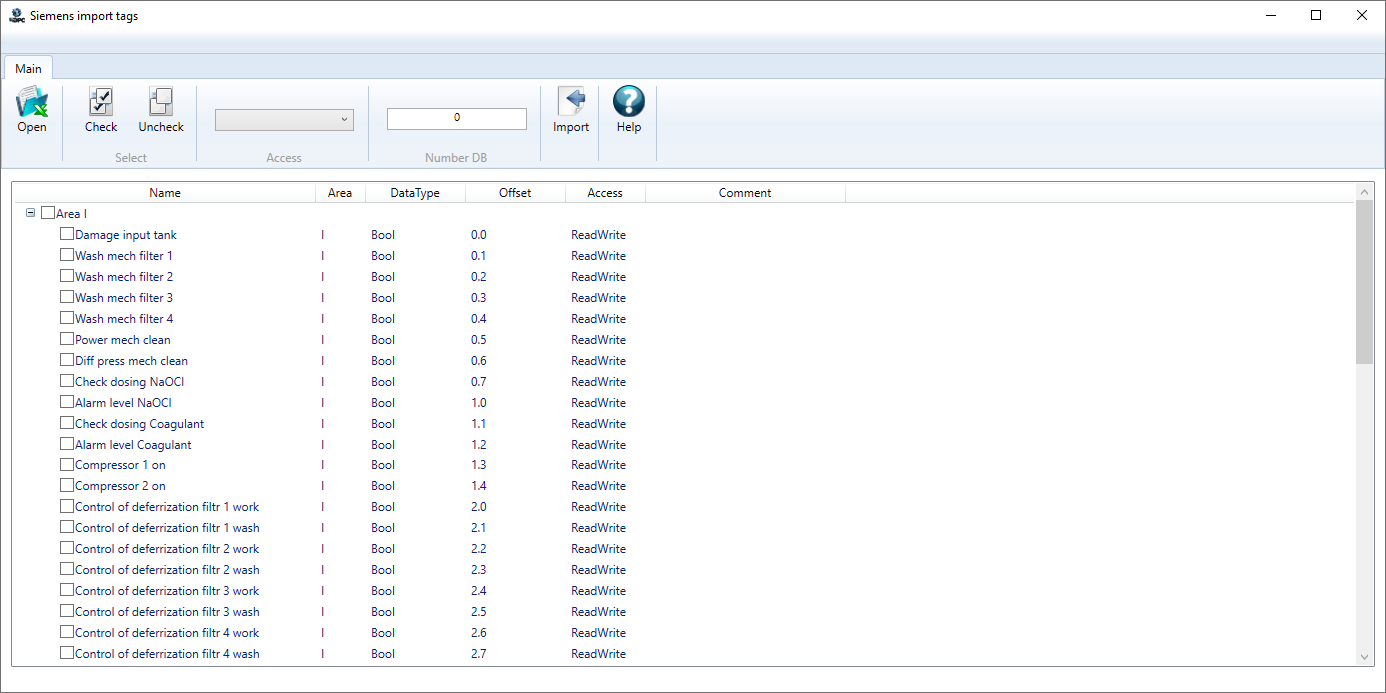Click the Number DB input field
The width and height of the screenshot is (1386, 693).
[457, 118]
